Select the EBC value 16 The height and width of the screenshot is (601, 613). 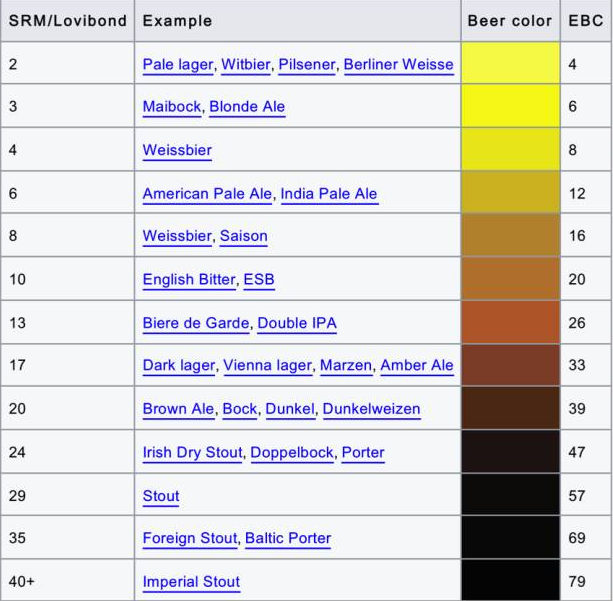577,236
